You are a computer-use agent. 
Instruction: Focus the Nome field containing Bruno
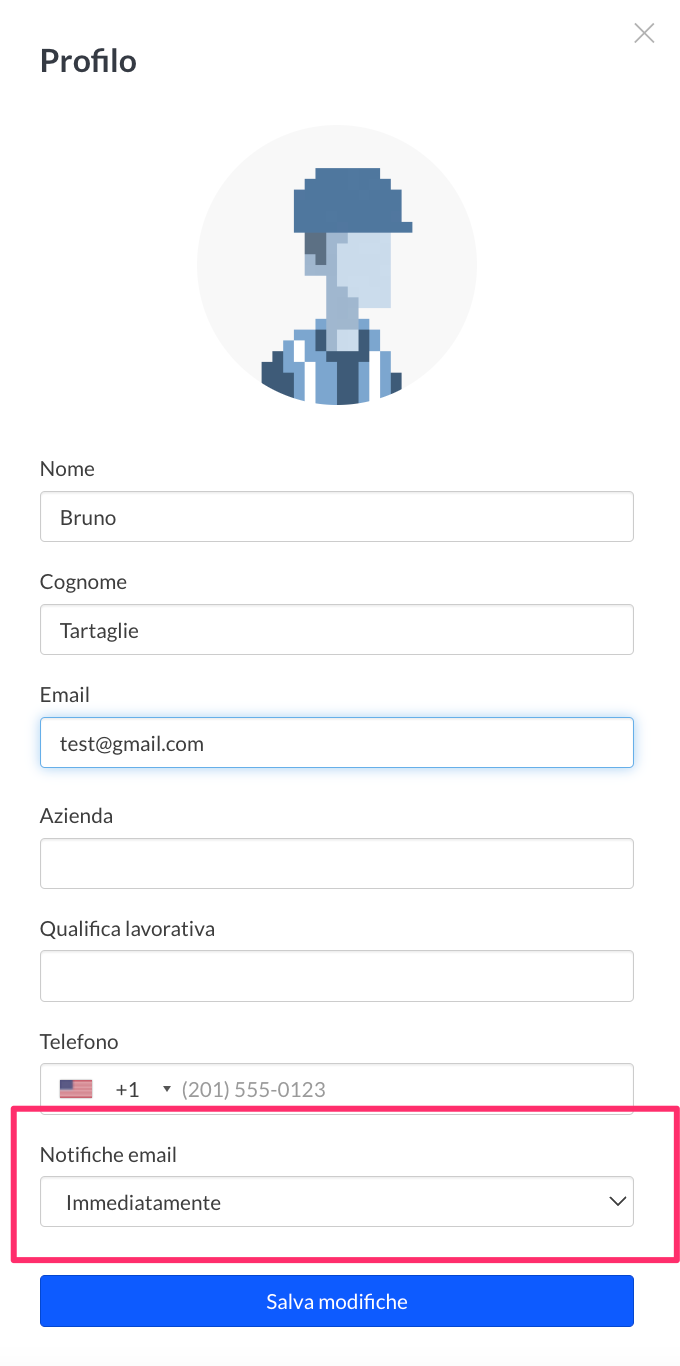tap(337, 517)
